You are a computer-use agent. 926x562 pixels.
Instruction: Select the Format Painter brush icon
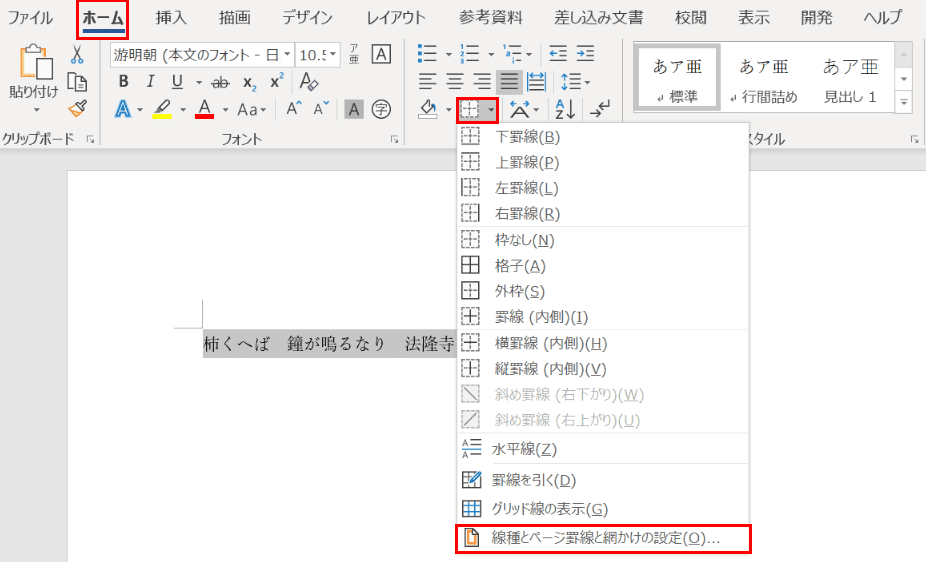click(77, 109)
